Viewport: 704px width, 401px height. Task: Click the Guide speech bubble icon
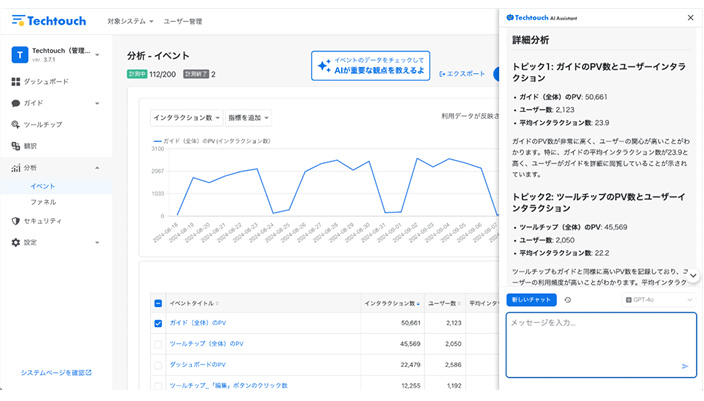[x=16, y=103]
